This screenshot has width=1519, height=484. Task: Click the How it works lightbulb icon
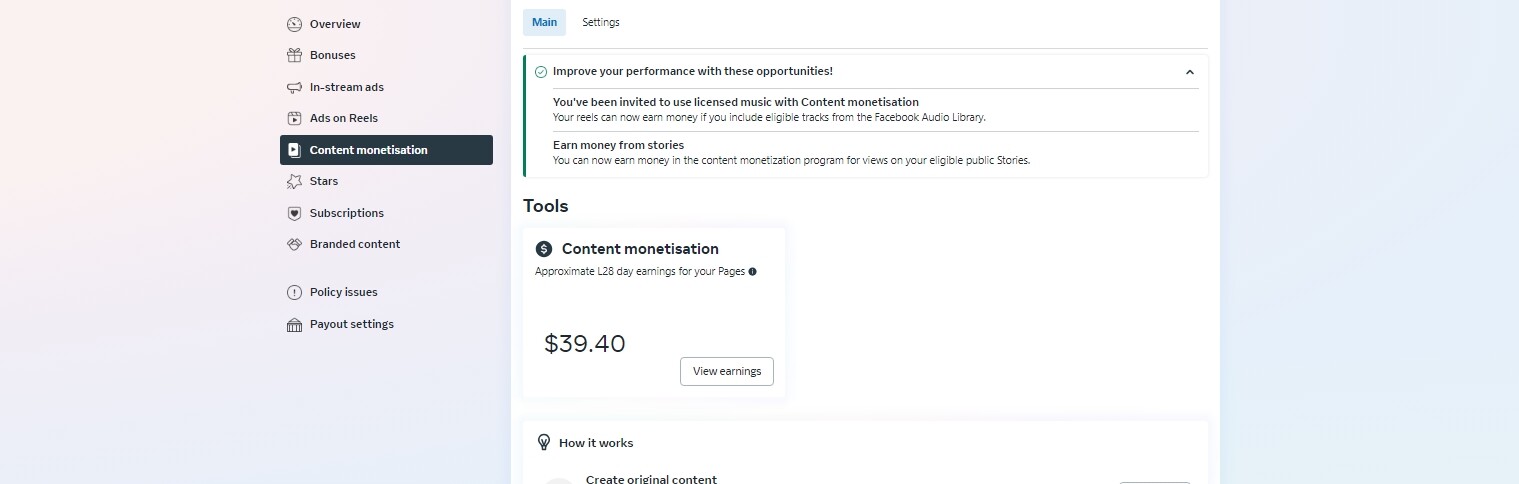(x=544, y=442)
